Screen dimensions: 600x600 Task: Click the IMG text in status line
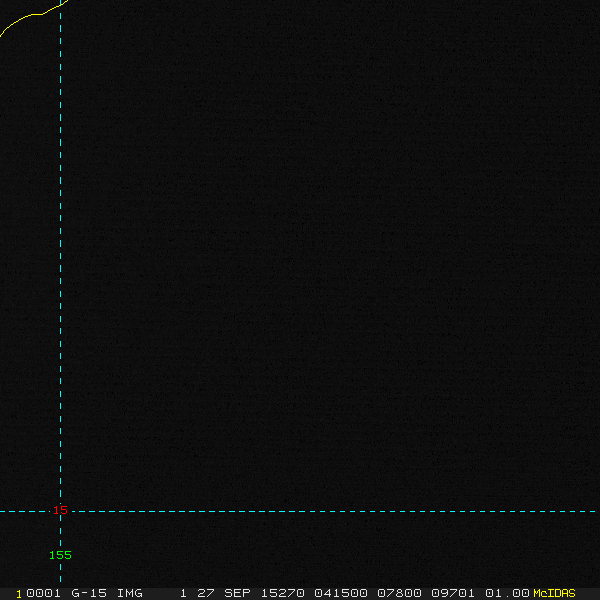tap(129, 593)
